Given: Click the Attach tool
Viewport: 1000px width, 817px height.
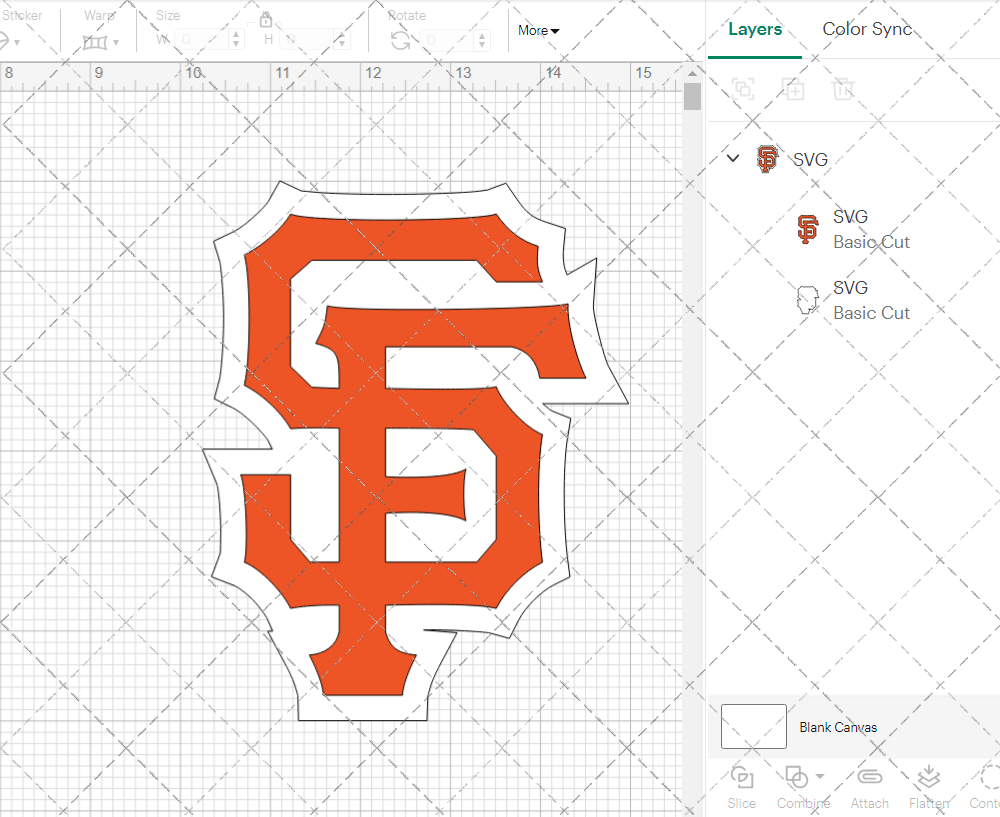Looking at the screenshot, I should pyautogui.click(x=869, y=787).
